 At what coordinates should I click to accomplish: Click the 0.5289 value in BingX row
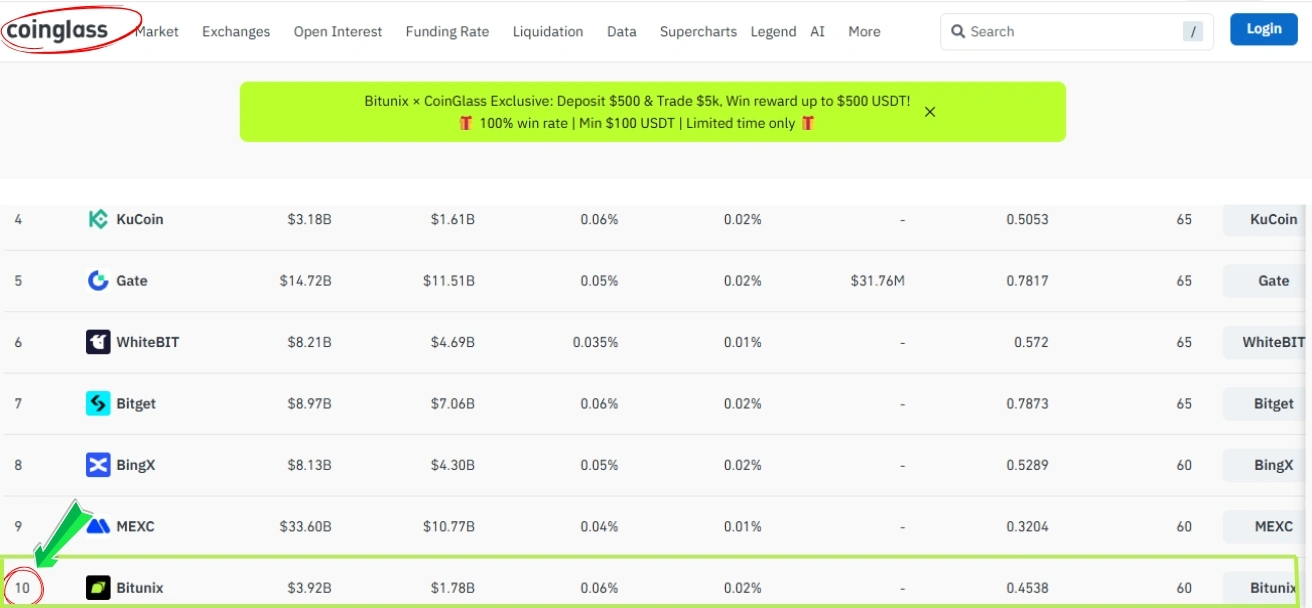click(1028, 465)
